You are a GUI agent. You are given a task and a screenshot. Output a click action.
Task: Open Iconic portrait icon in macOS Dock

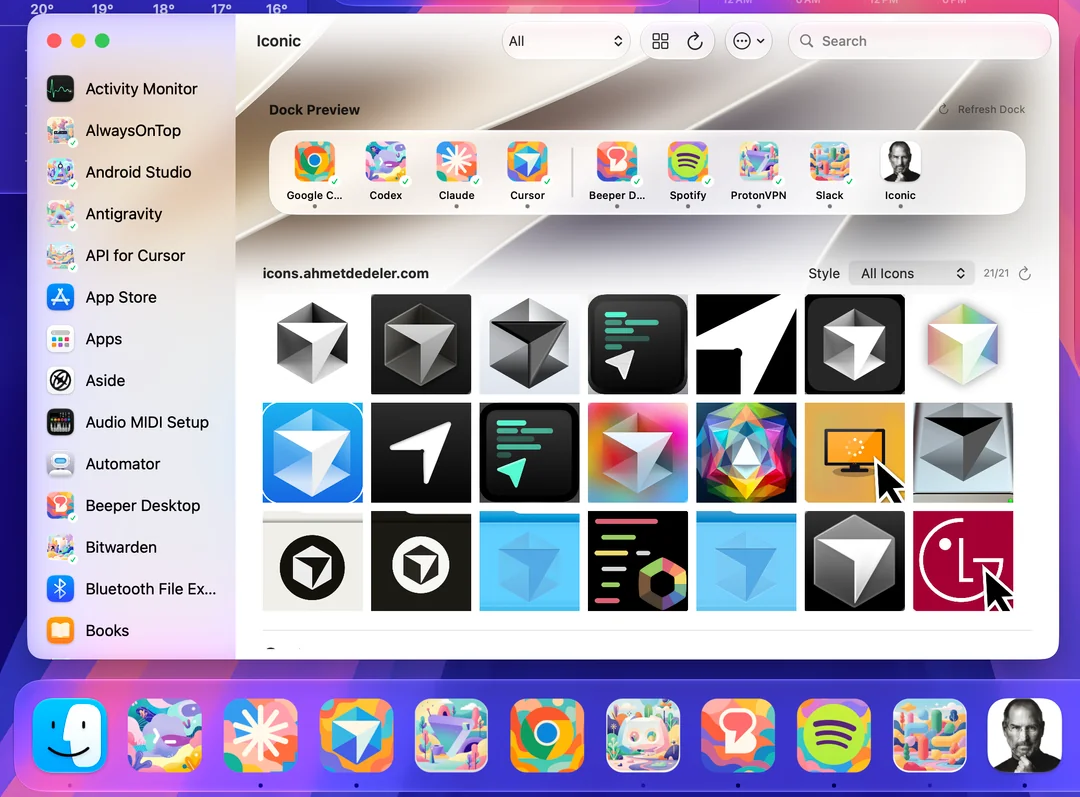(1024, 735)
